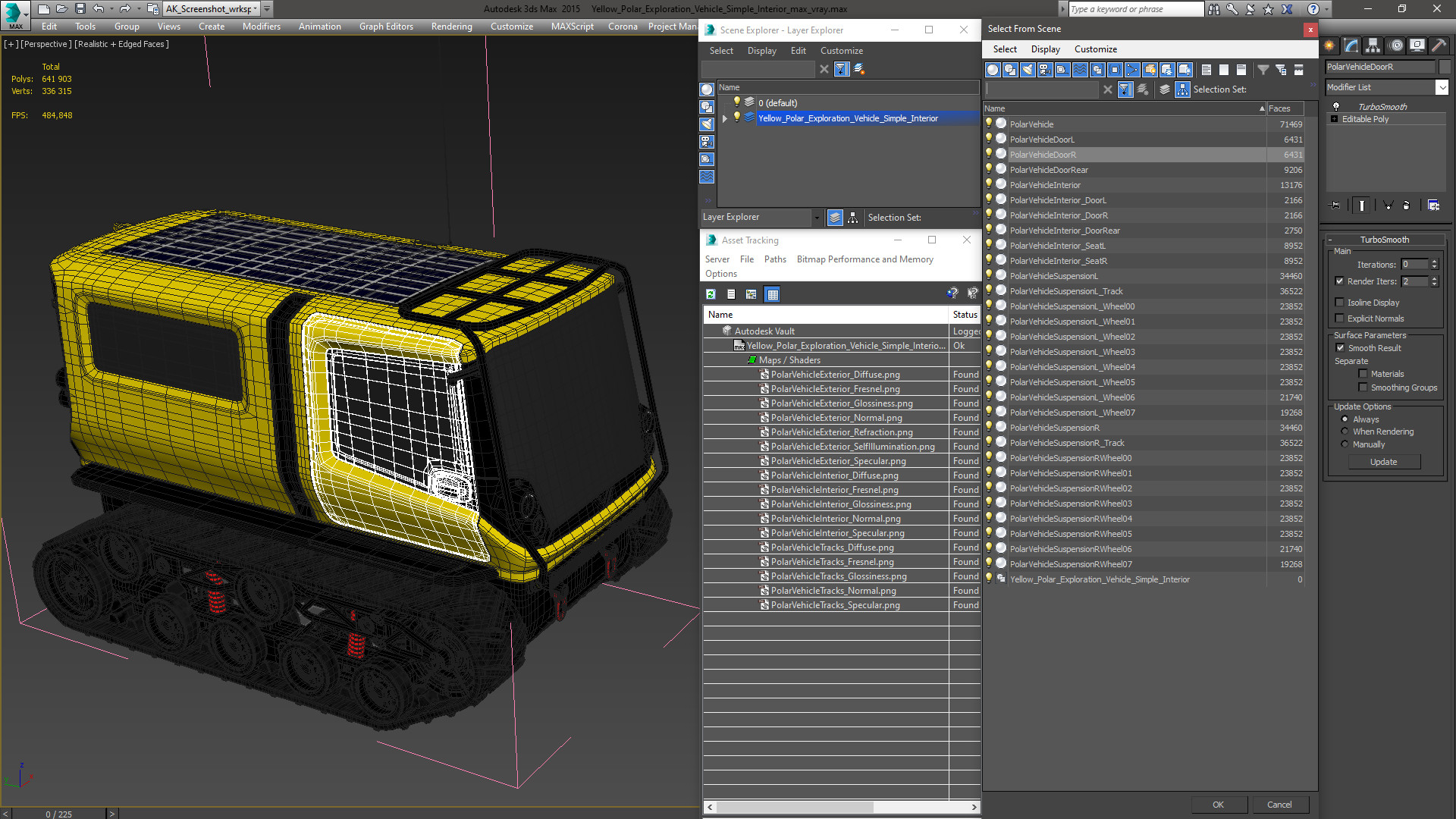
Task: Toggle Sort by Hierarchy icon near Selection Set
Action: pyautogui.click(x=1183, y=89)
